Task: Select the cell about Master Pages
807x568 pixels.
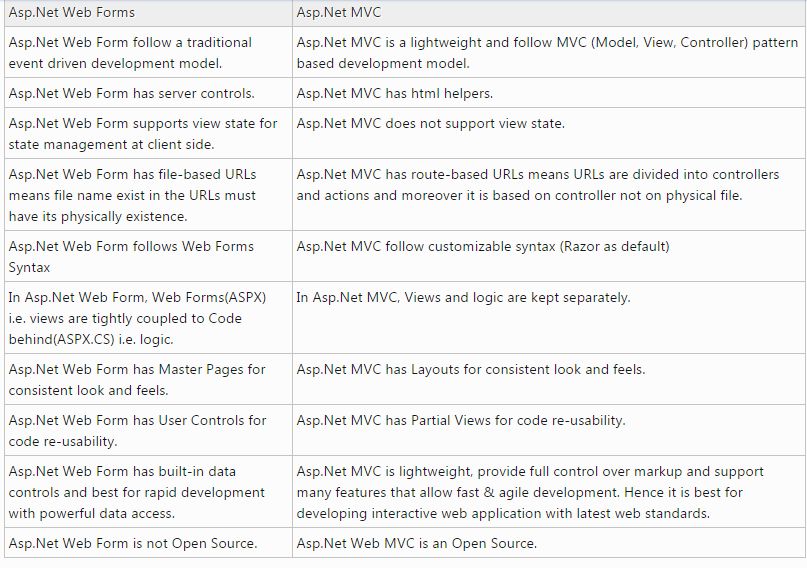Action: click(x=148, y=379)
